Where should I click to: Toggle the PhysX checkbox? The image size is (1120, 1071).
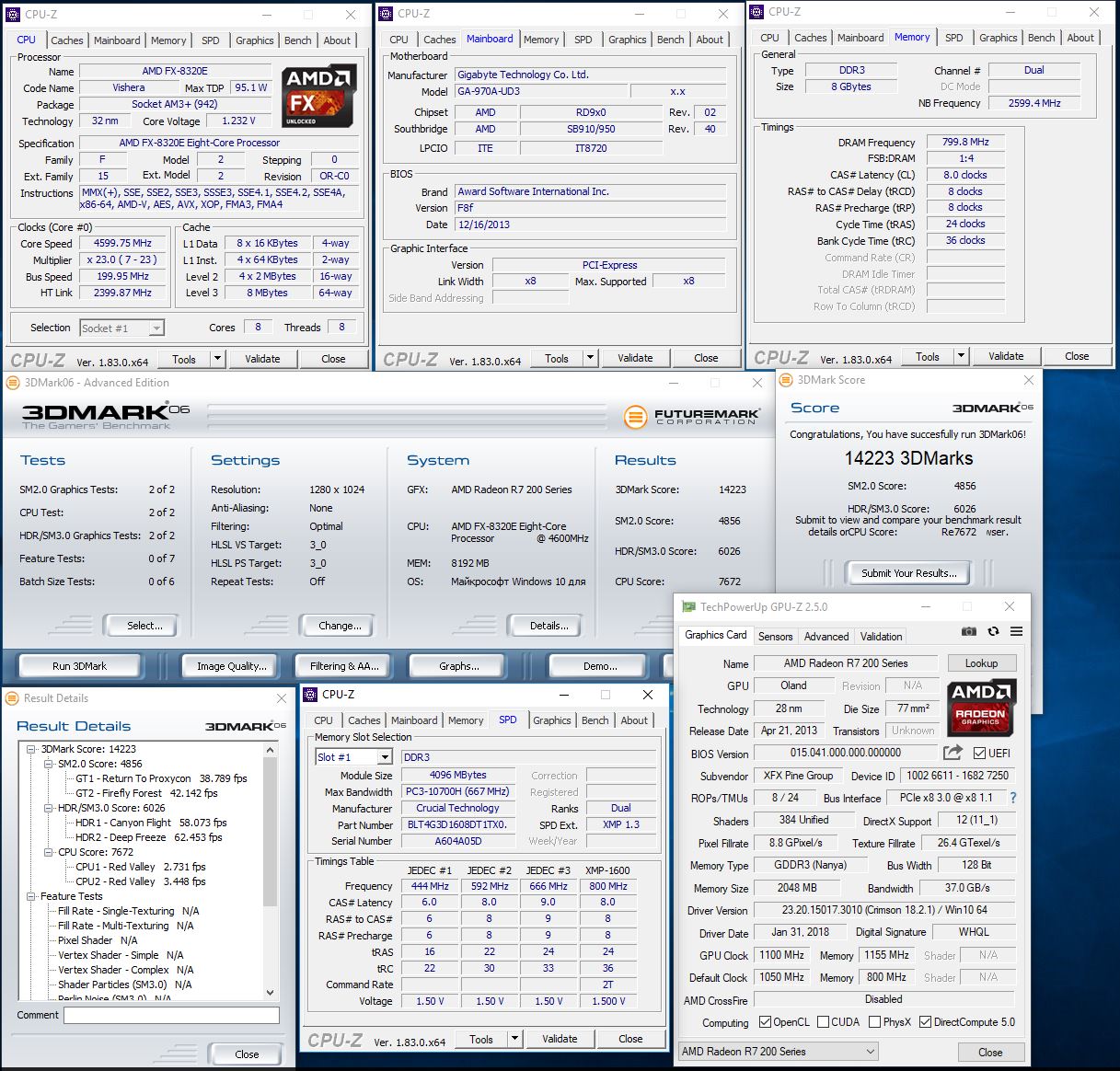tap(874, 1022)
